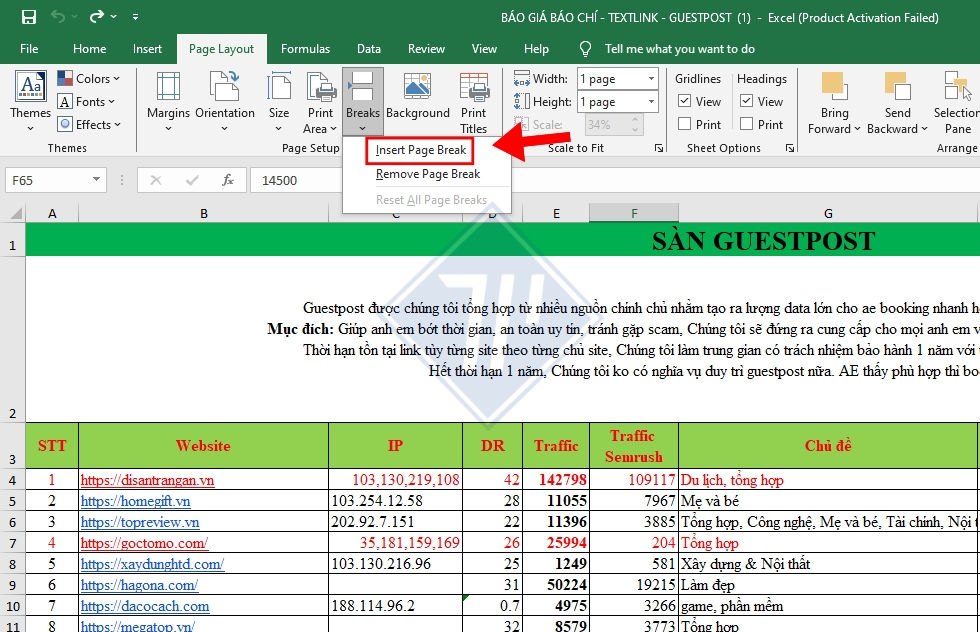Viewport: 980px width, 632px height.
Task: Uncheck View under Headings
Action: [x=748, y=101]
